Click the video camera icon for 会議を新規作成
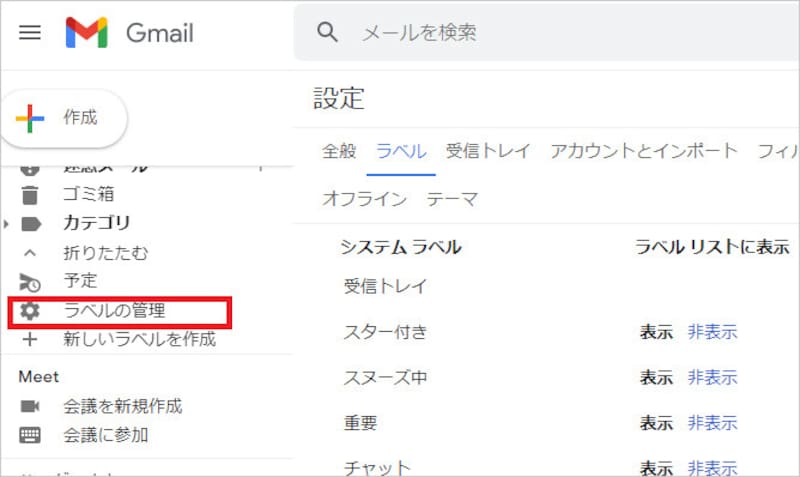This screenshot has width=800, height=477. (x=30, y=407)
